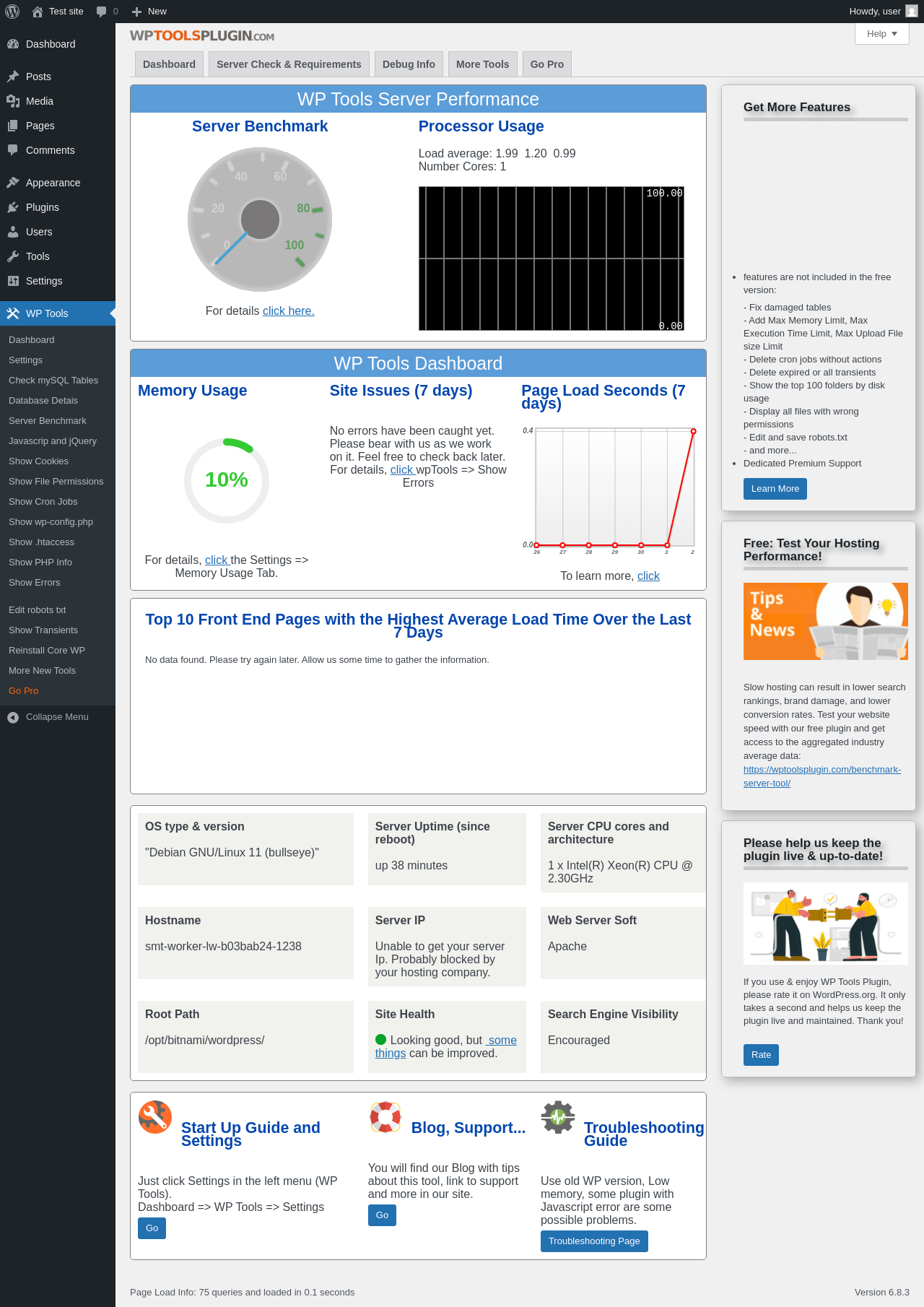Open Show Cookies submenu item
Screen dimensions: 924x1307
pyautogui.click(x=58, y=461)
